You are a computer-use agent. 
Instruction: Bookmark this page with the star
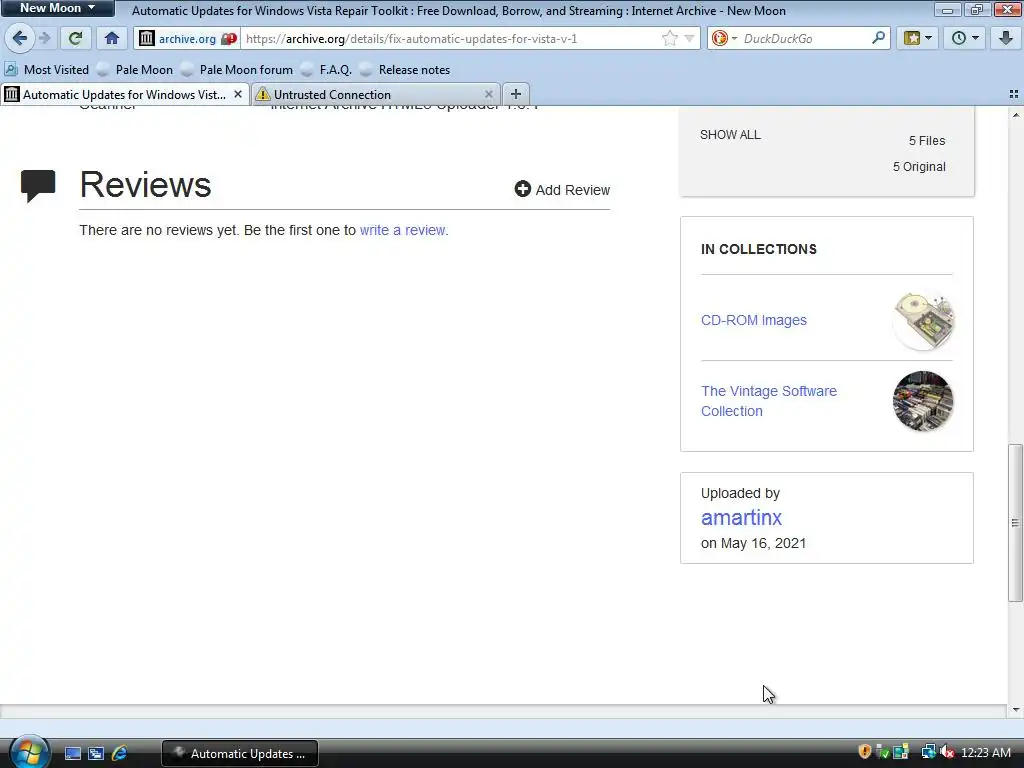point(669,39)
